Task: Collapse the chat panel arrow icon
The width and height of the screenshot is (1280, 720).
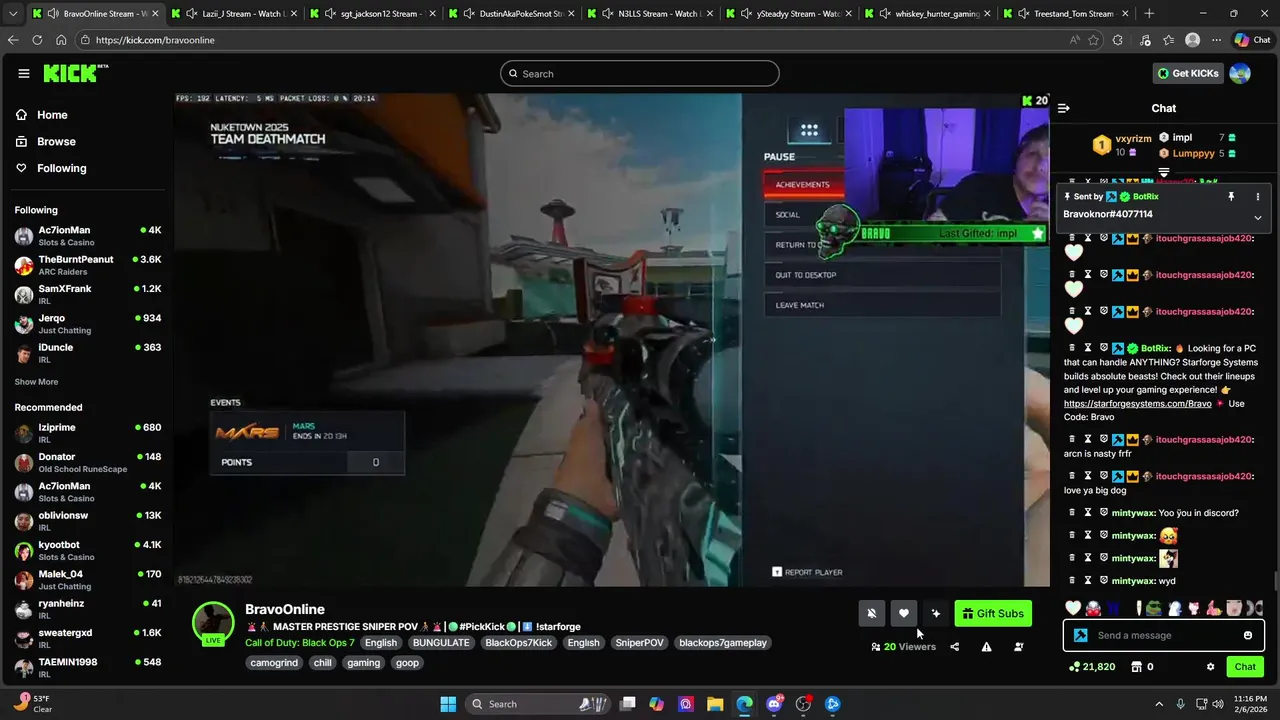Action: click(1064, 108)
